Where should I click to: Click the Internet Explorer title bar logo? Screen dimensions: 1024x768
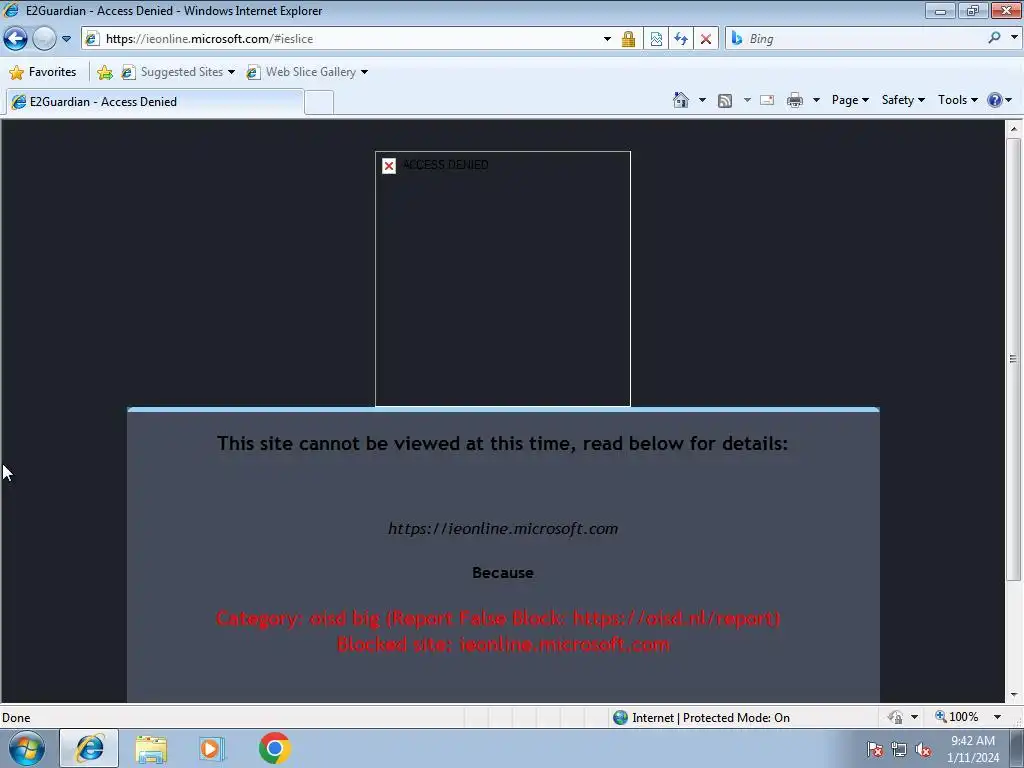tap(11, 10)
